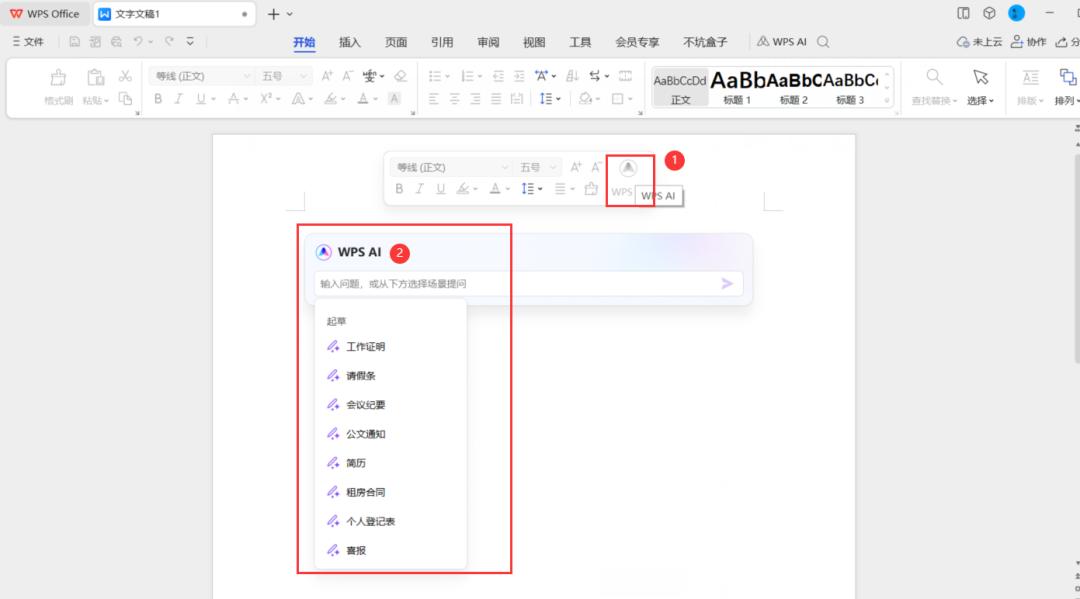Click the bulleted list icon
Viewport: 1080px width, 599px height.
click(x=433, y=74)
